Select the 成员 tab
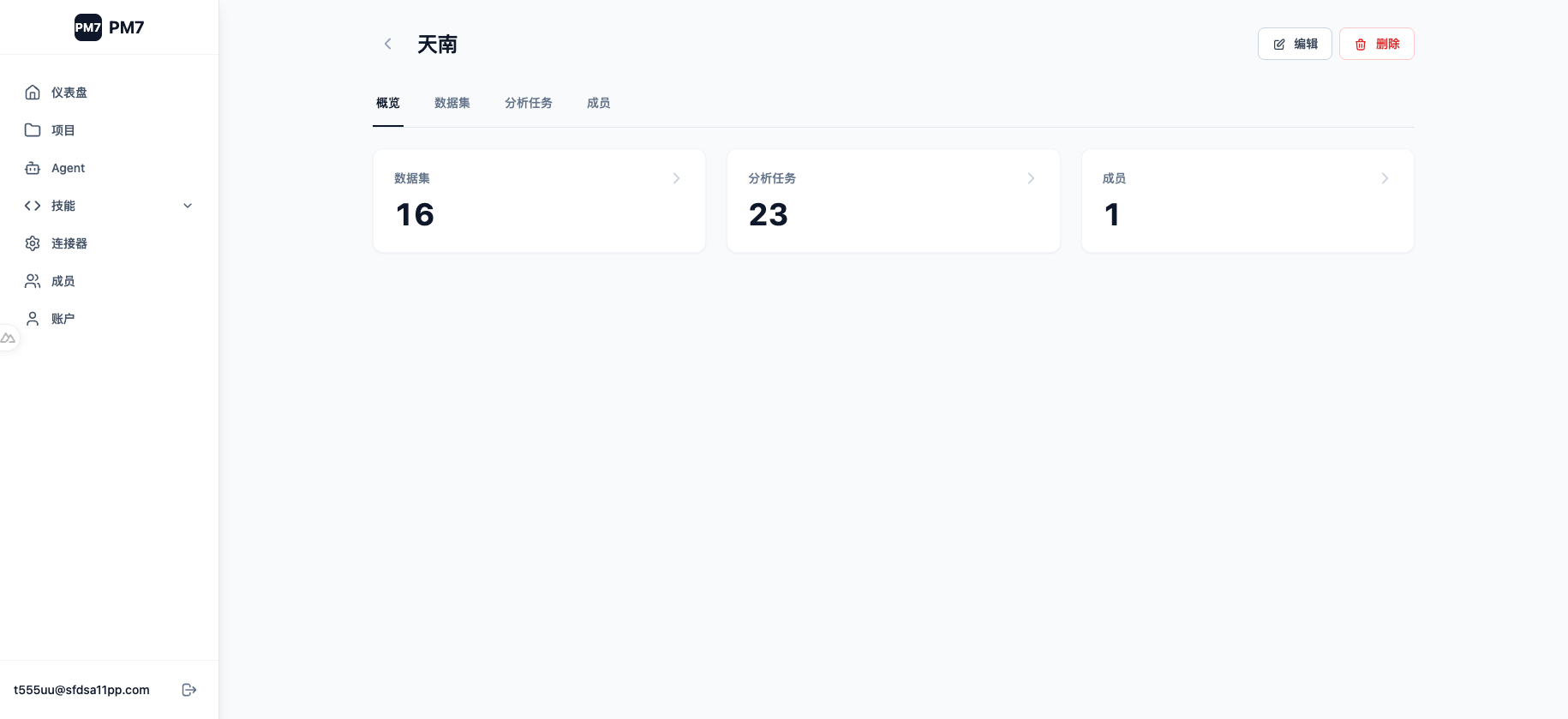 (599, 103)
